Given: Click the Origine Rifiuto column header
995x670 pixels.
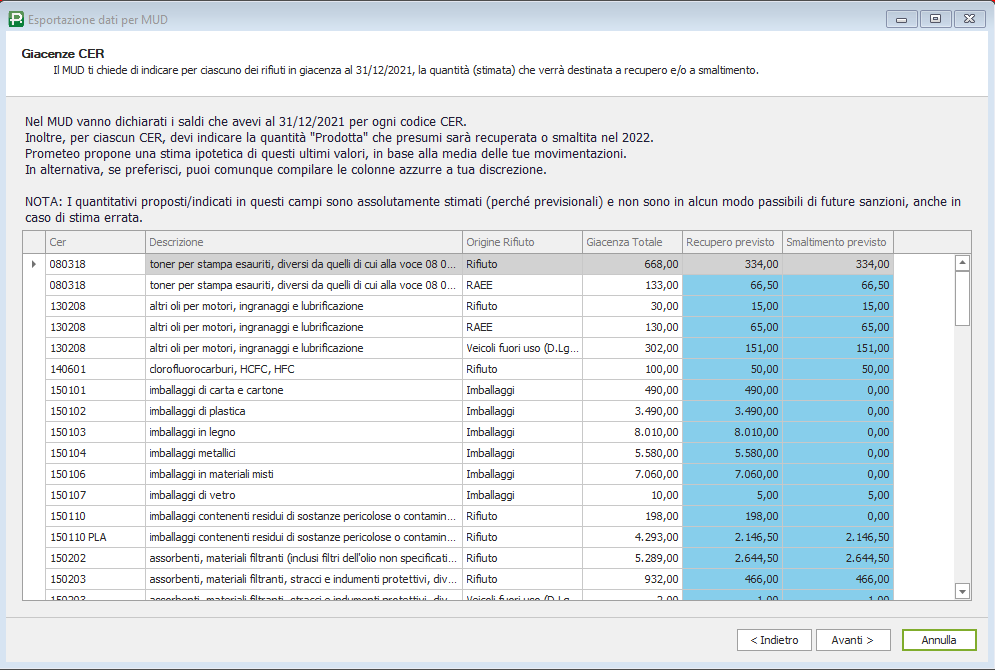Looking at the screenshot, I should point(521,242).
